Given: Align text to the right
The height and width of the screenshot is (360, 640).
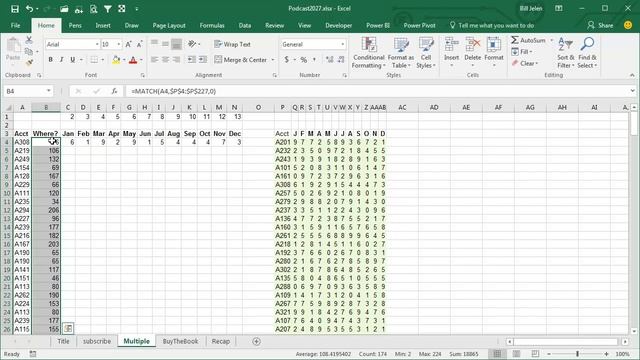Looking at the screenshot, I should [x=176, y=60].
